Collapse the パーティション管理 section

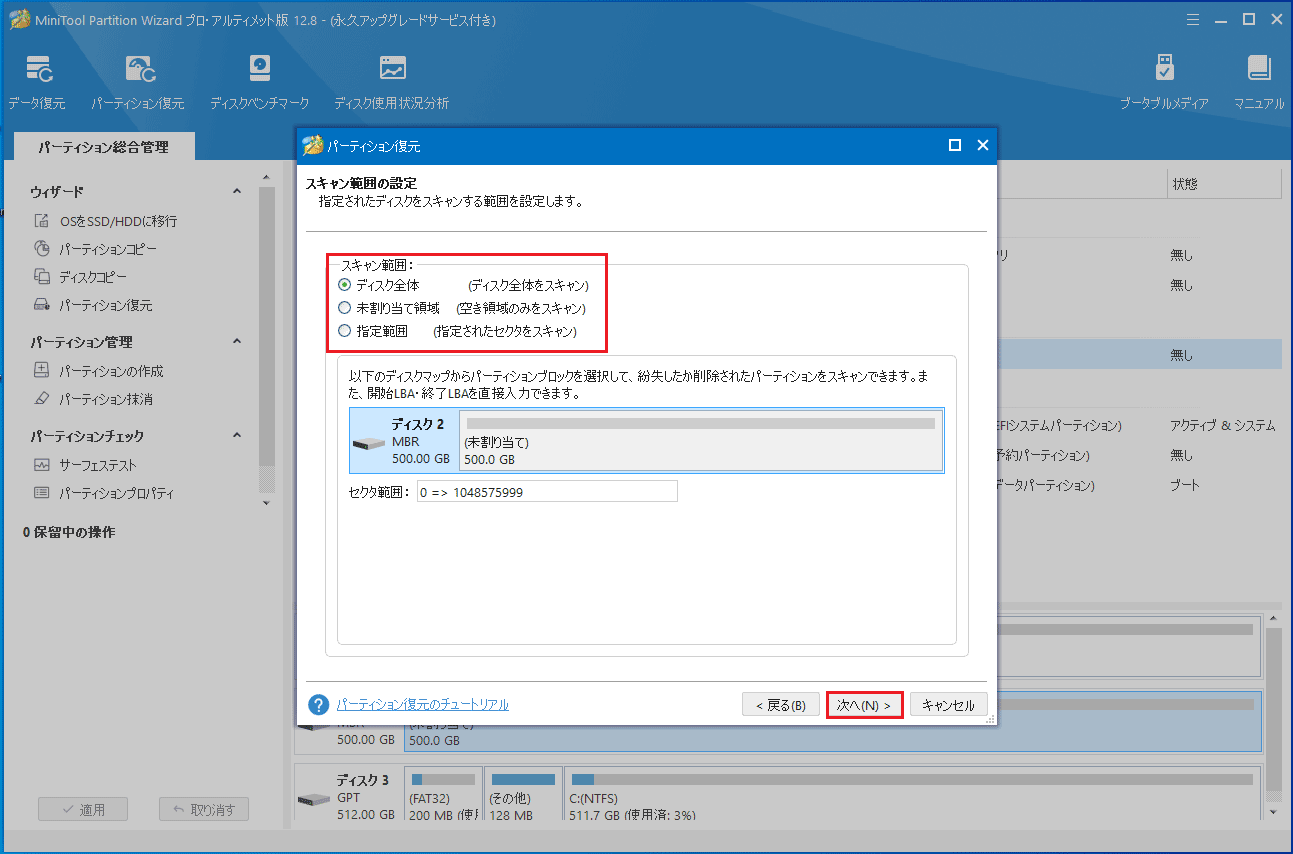pos(237,341)
